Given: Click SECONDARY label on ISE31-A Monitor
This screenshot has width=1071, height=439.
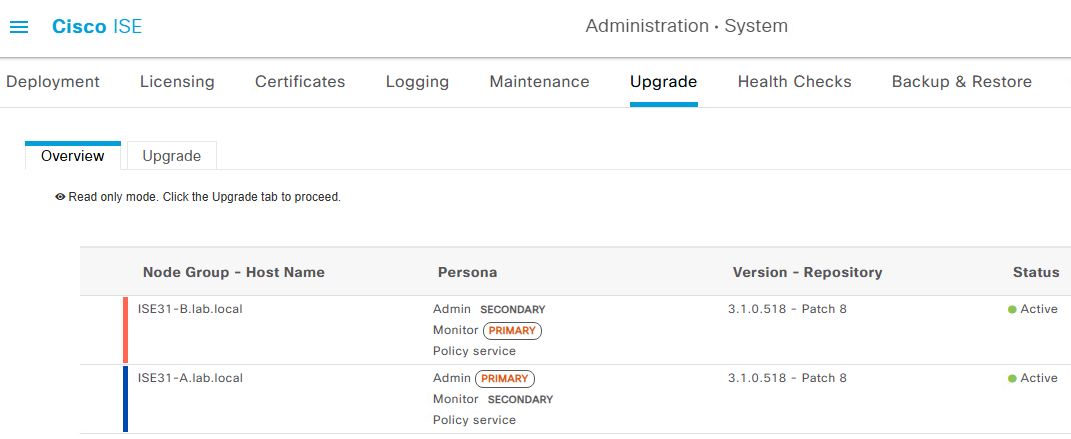Looking at the screenshot, I should 520,399.
